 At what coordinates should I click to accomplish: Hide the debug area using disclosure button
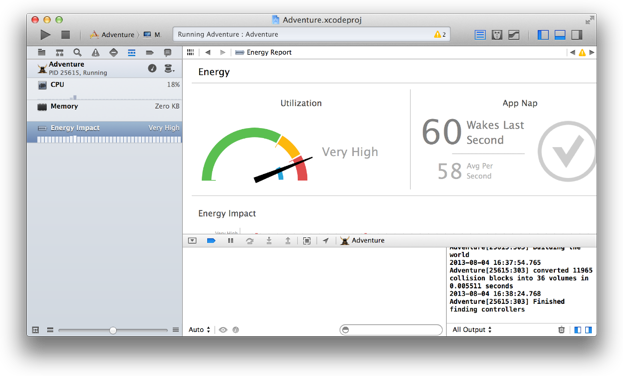tap(192, 240)
